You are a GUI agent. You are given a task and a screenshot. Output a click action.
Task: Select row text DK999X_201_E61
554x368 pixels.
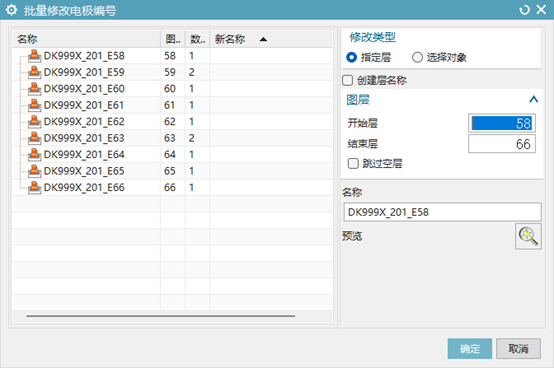click(84, 105)
